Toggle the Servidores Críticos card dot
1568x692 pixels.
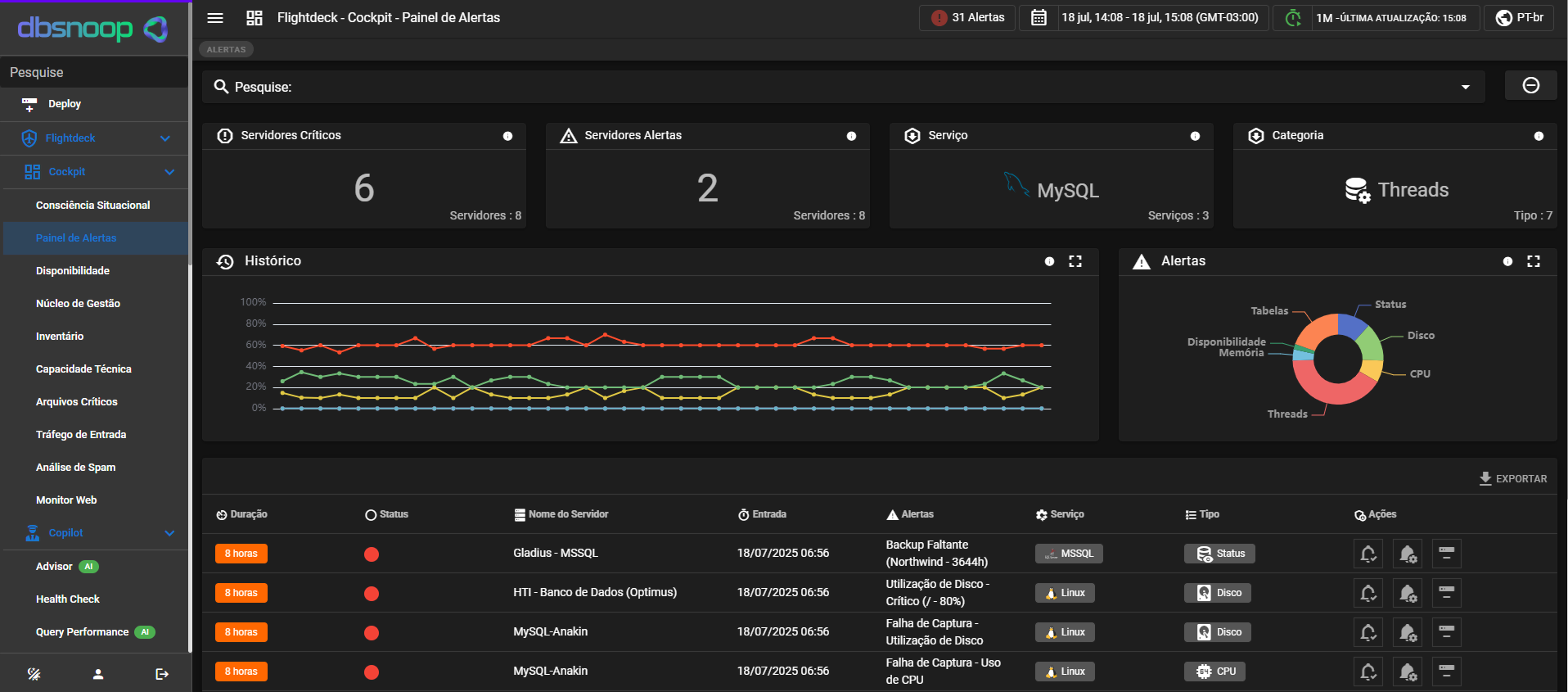(507, 136)
